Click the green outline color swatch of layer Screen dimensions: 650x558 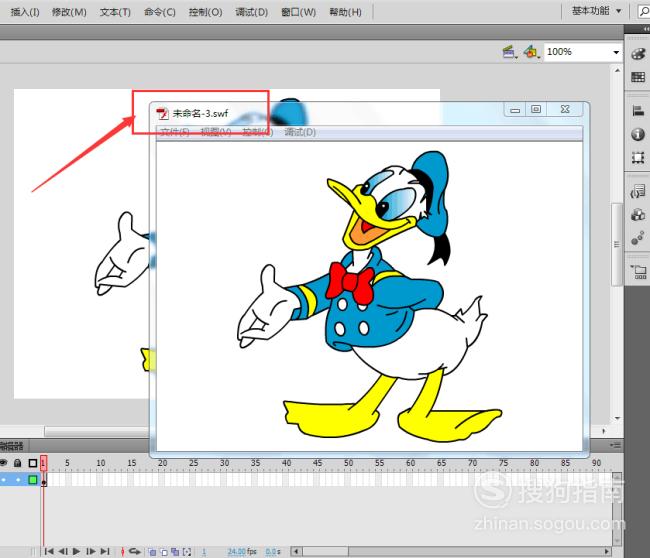tap(33, 480)
